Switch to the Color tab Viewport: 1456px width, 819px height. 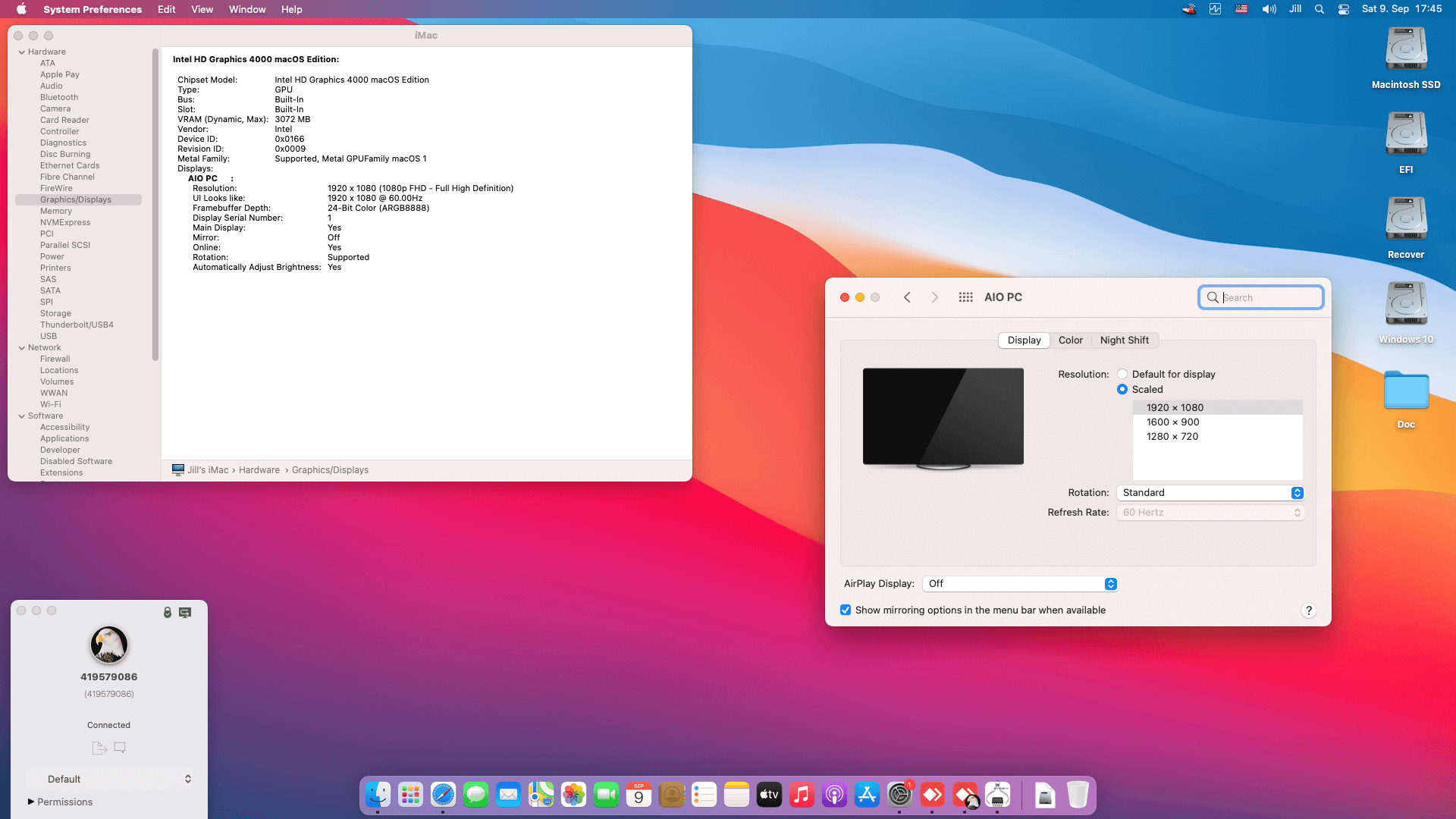1070,340
